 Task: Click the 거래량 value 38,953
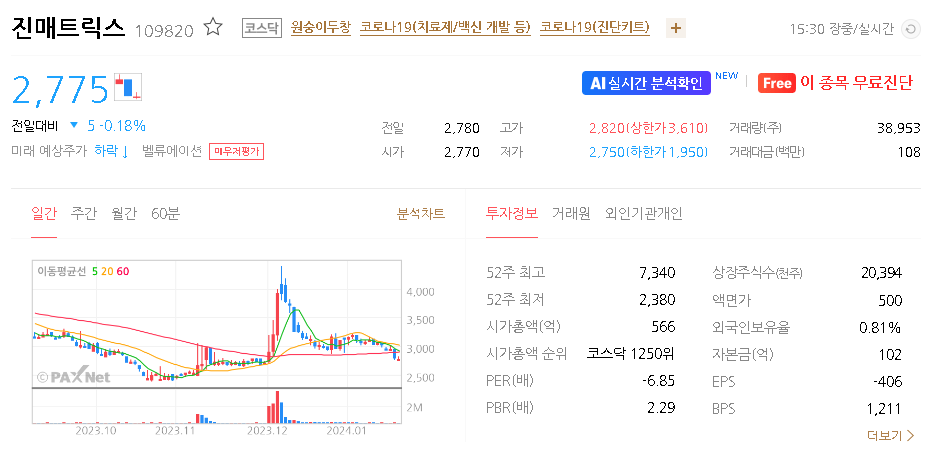899,128
